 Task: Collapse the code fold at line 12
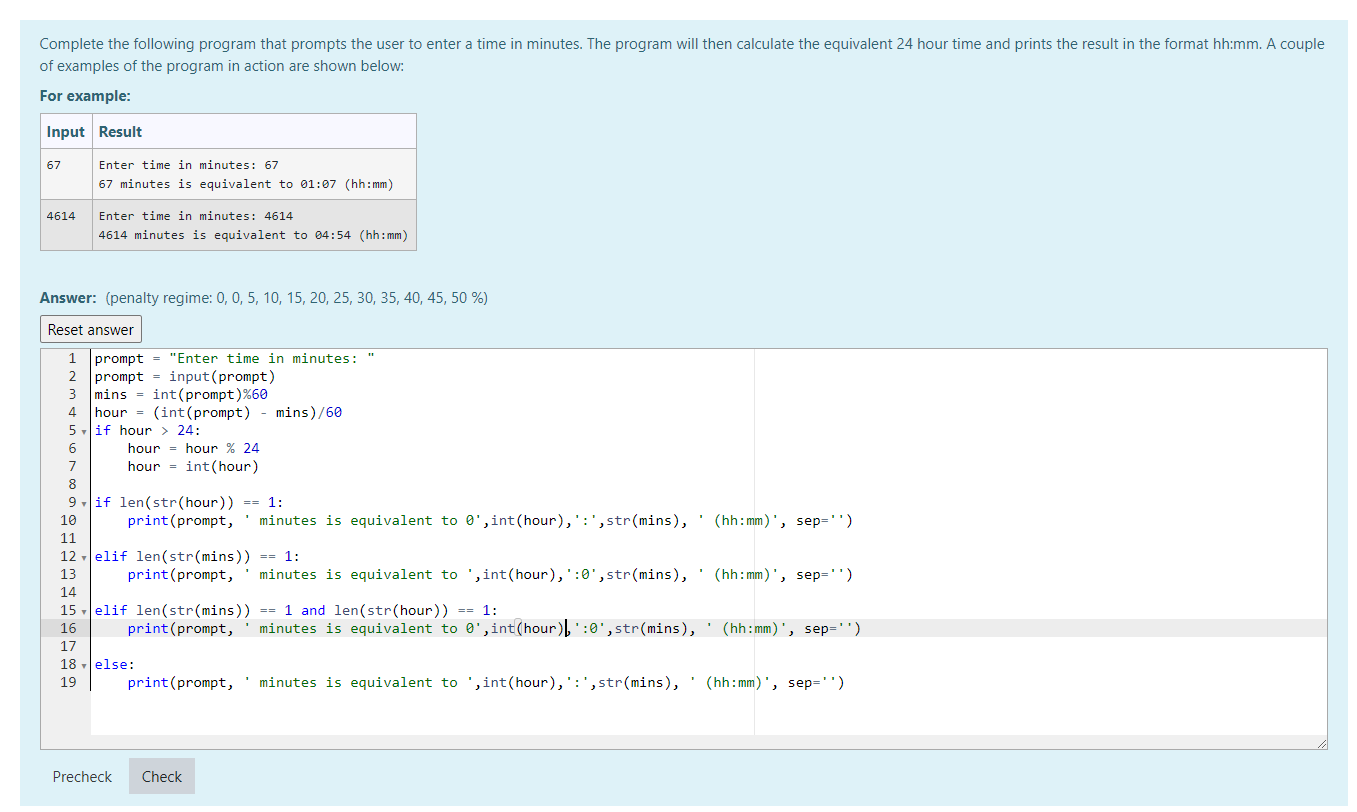coord(85,557)
